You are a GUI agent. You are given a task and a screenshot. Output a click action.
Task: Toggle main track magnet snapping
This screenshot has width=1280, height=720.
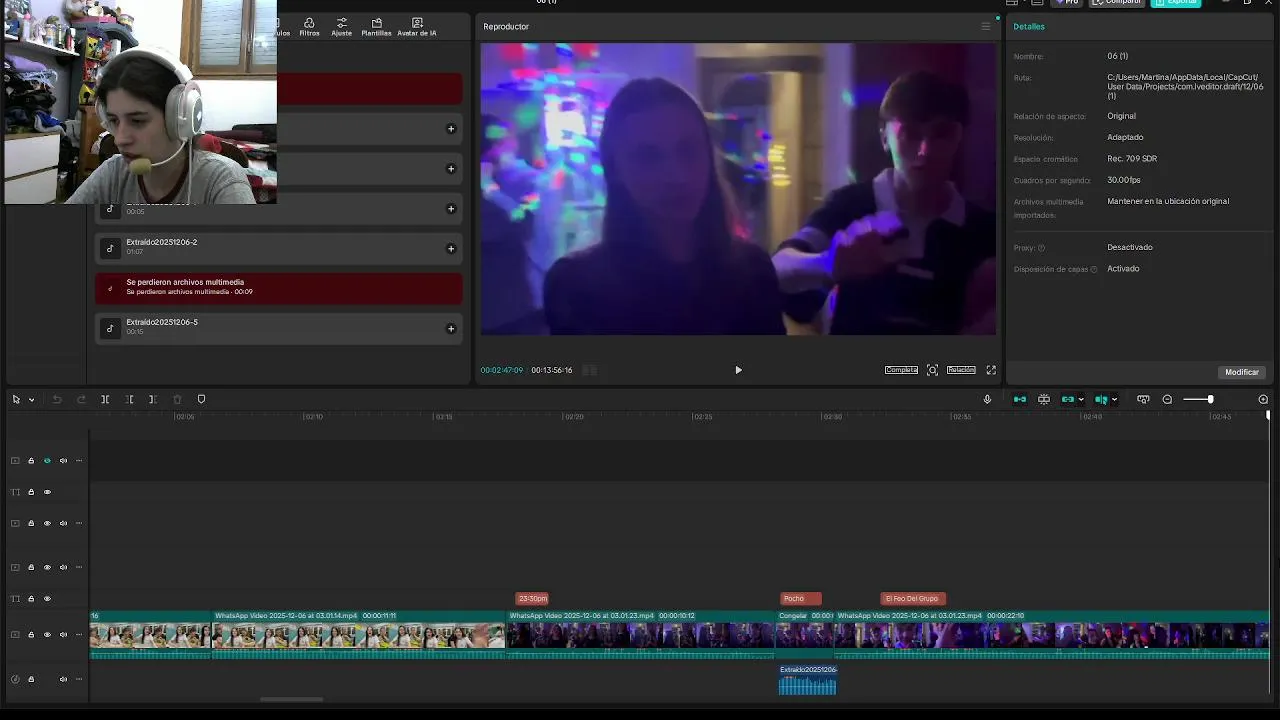pos(1020,399)
